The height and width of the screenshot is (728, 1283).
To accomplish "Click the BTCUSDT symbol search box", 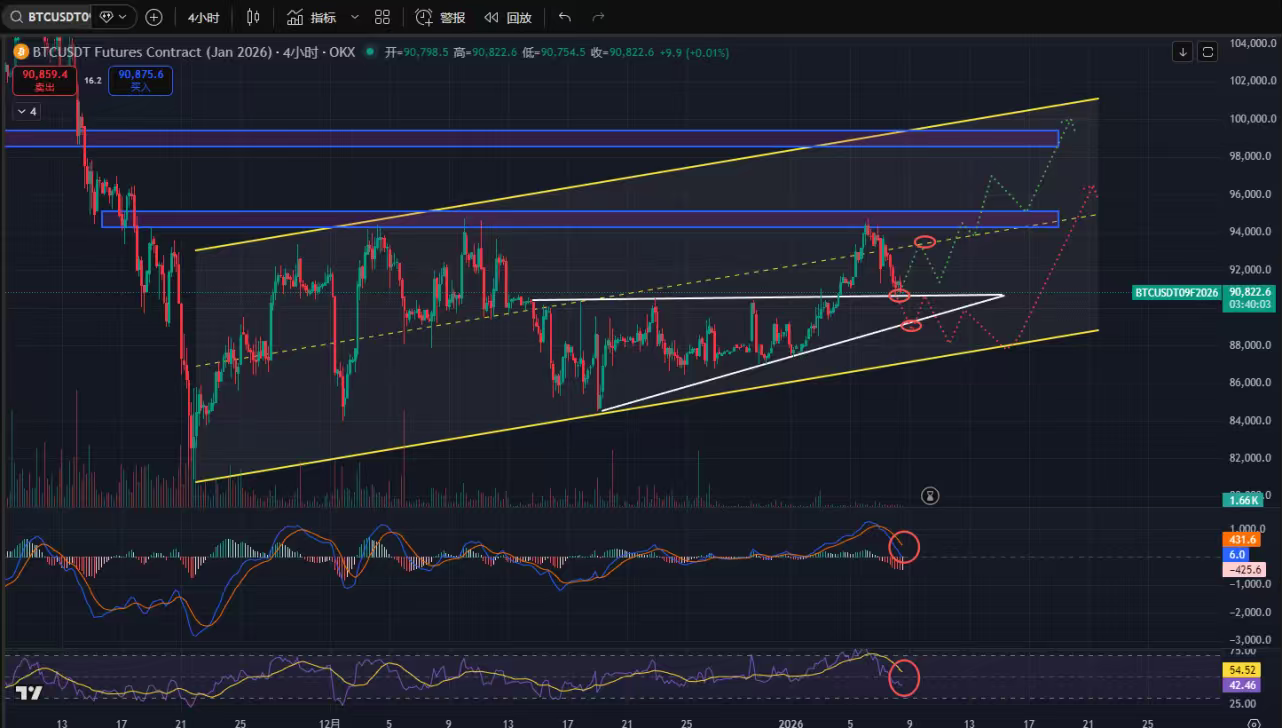I will [50, 17].
